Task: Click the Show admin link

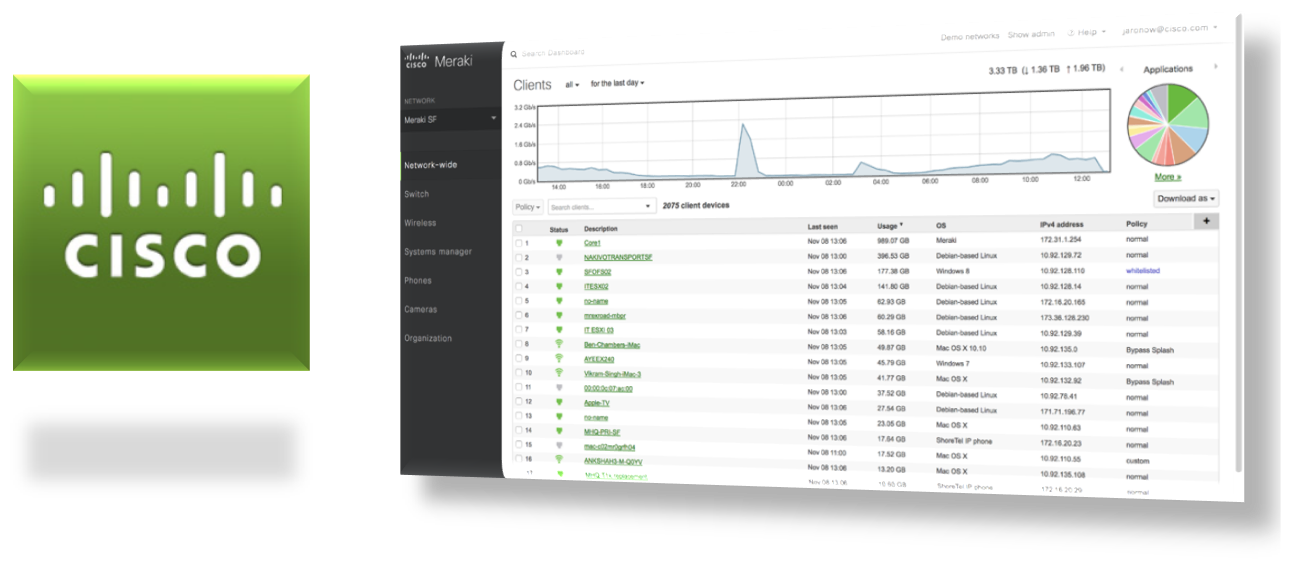Action: coord(1032,35)
